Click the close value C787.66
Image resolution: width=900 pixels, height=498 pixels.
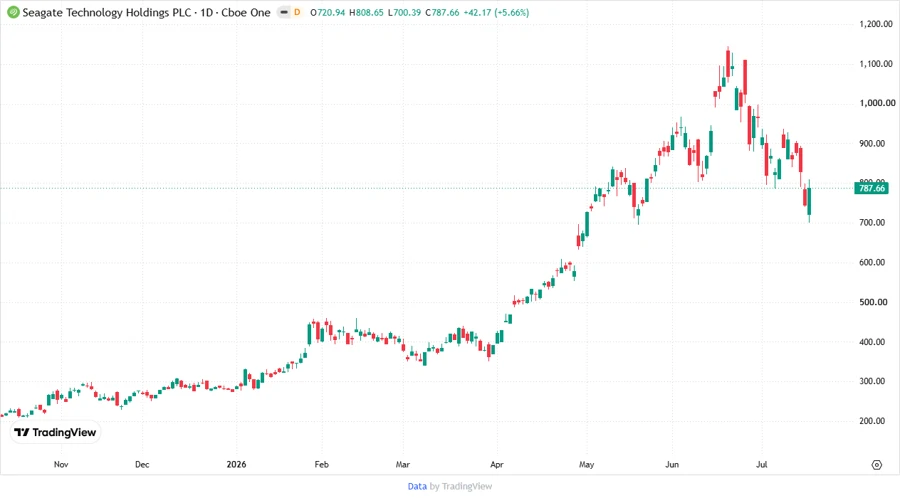pos(442,12)
